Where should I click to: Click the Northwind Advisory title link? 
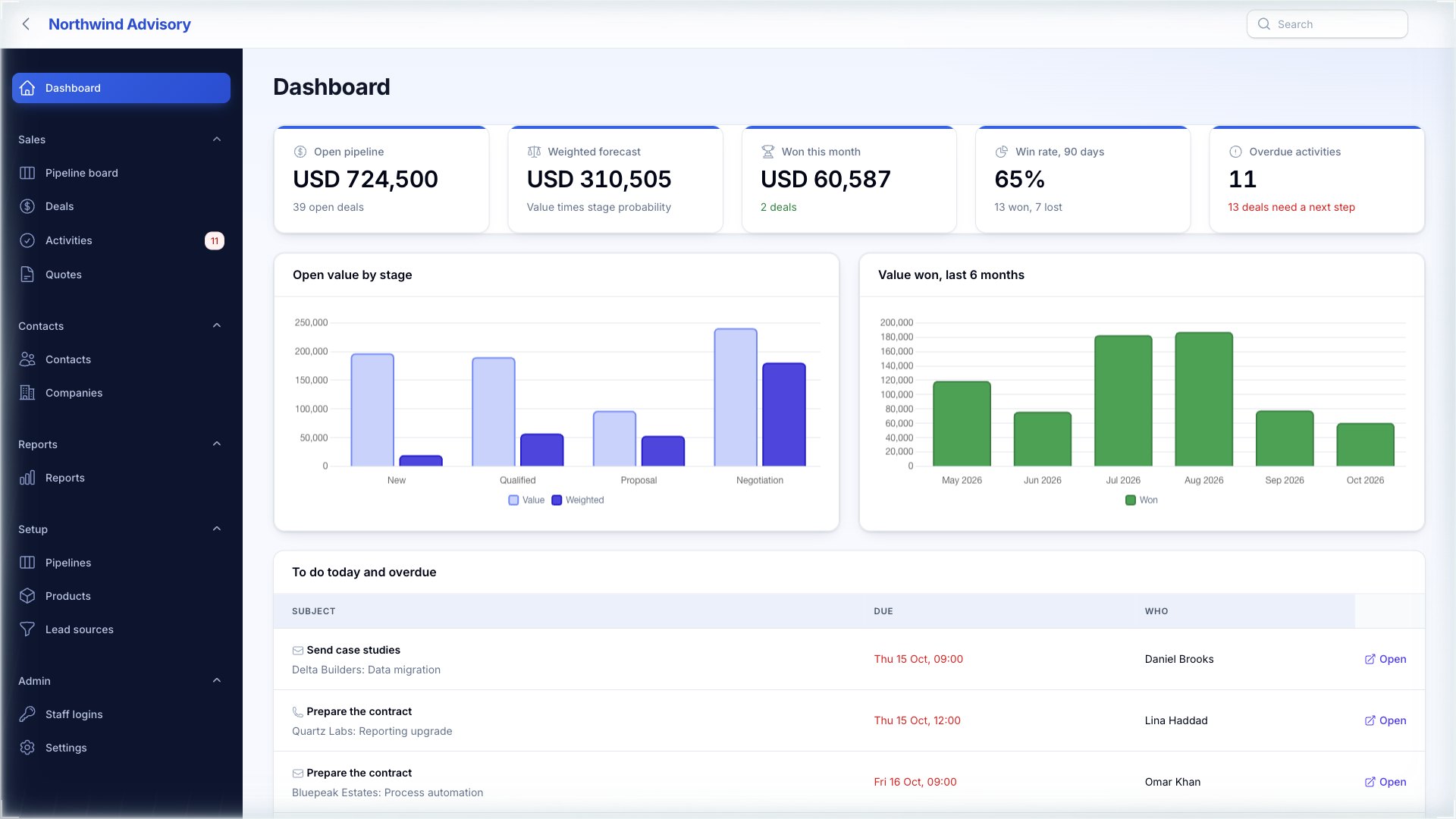coord(120,24)
